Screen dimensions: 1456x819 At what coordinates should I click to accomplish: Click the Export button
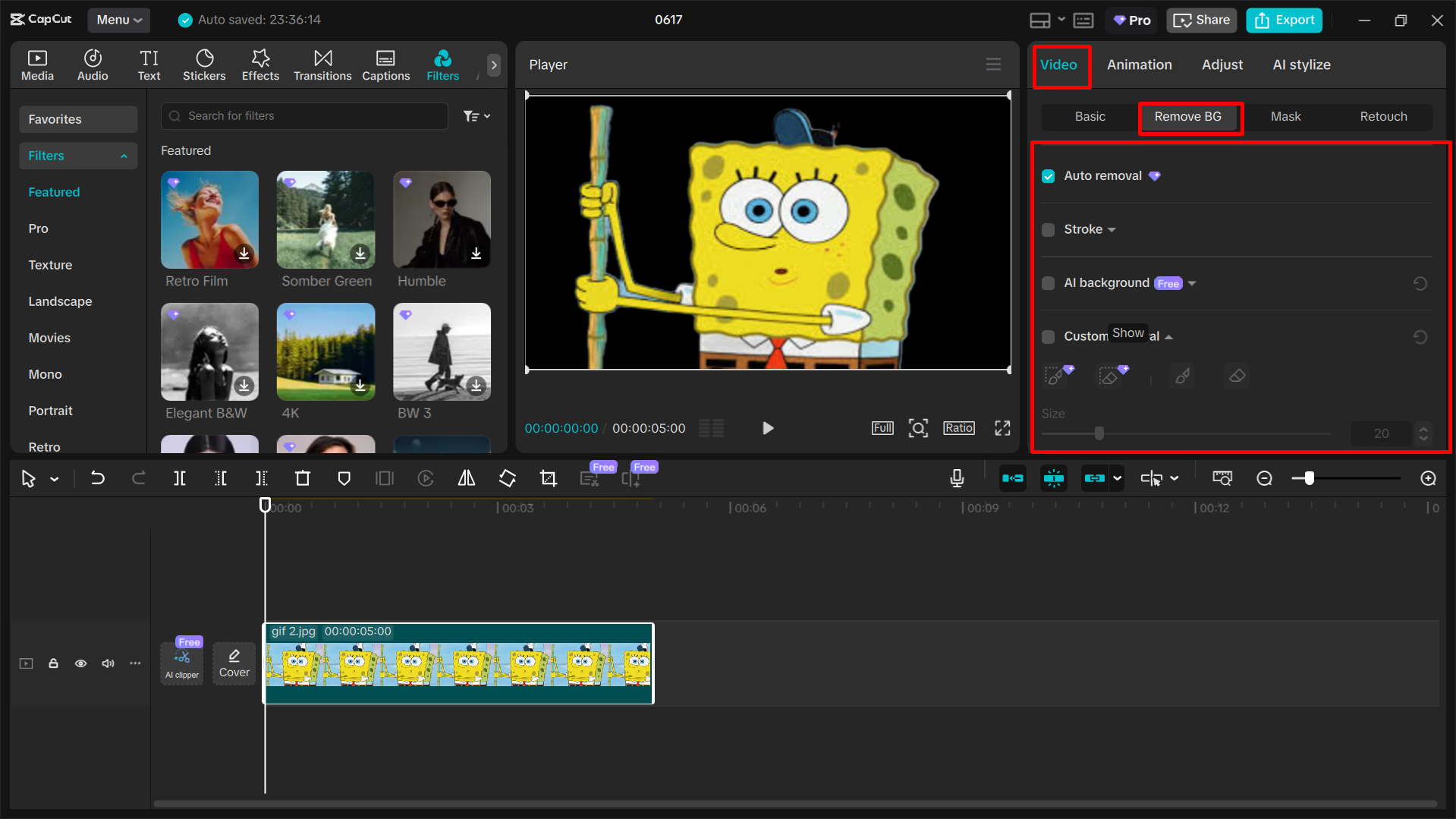click(1283, 20)
